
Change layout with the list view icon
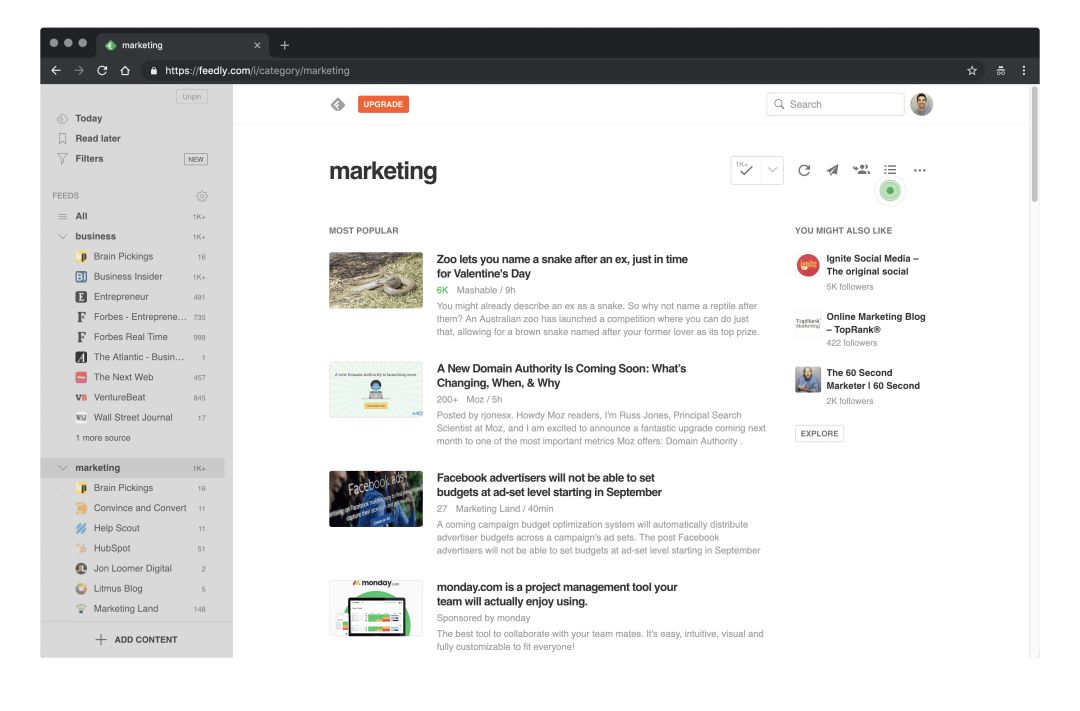pyautogui.click(x=890, y=170)
